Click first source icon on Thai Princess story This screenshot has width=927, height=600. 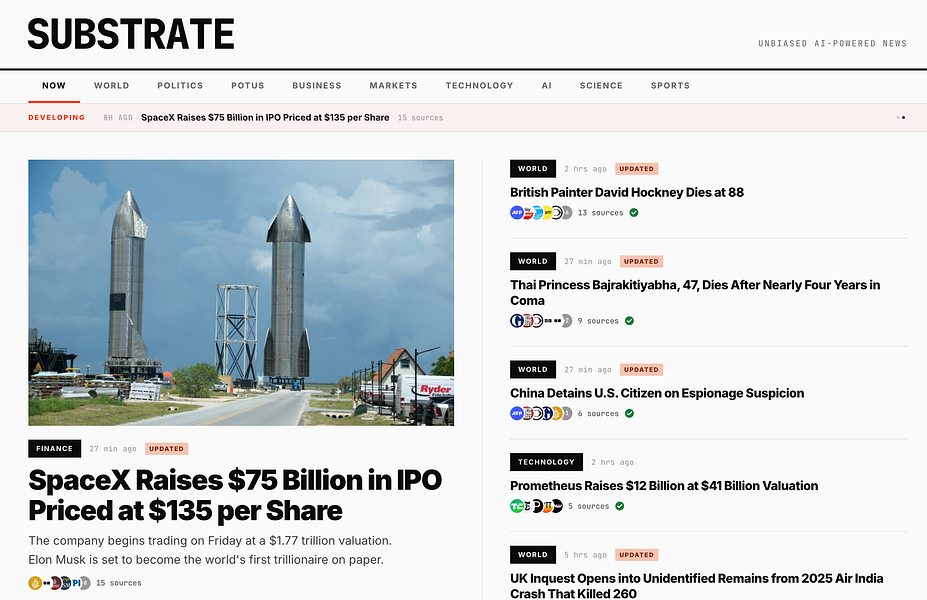(x=517, y=321)
